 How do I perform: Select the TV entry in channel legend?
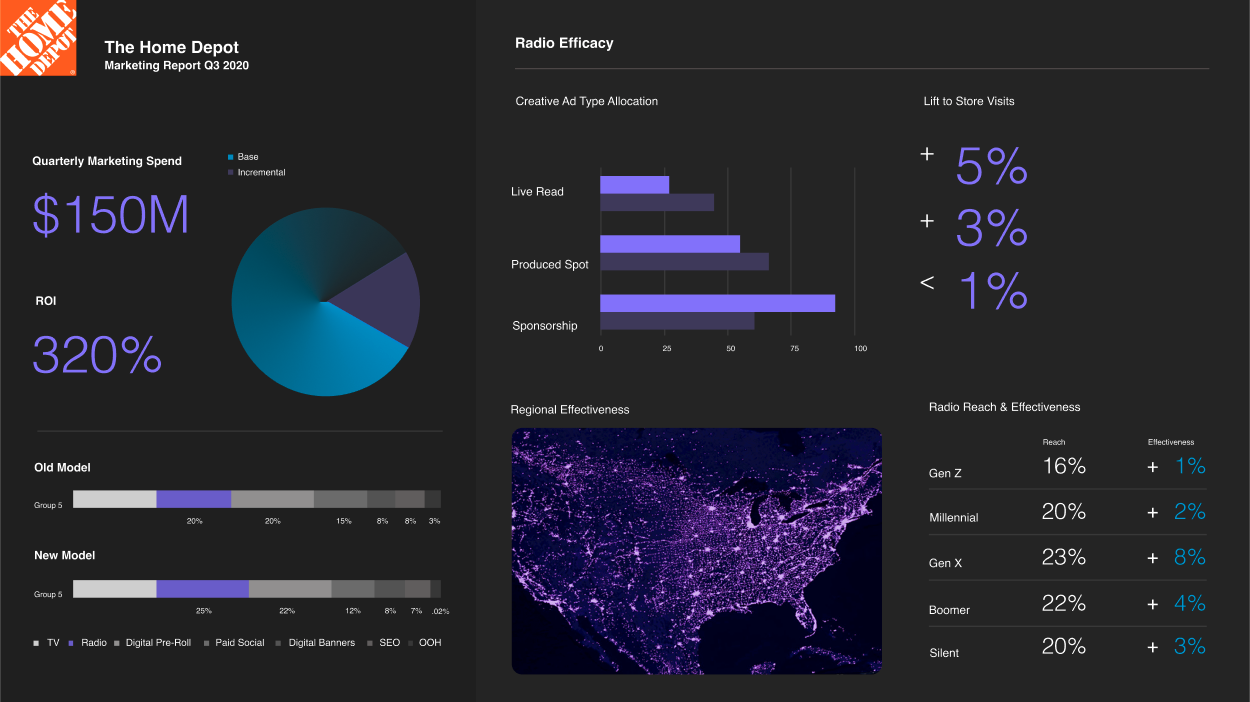click(46, 643)
